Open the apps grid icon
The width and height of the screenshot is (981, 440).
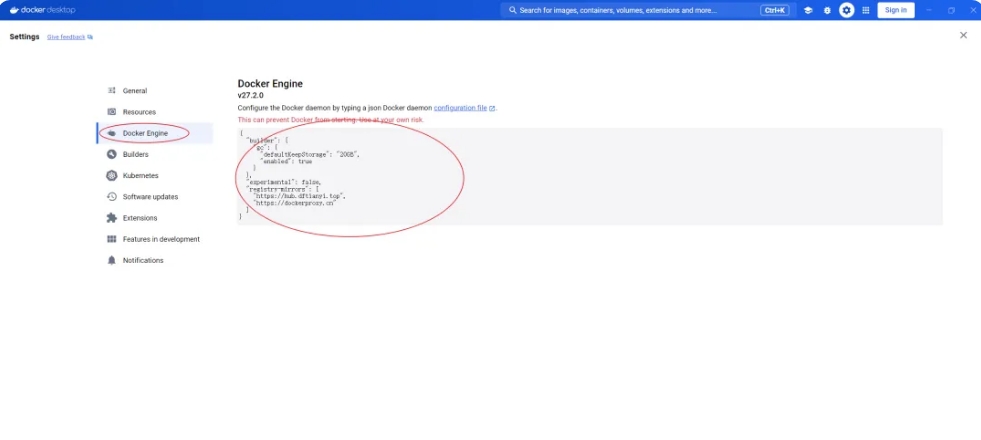point(866,10)
